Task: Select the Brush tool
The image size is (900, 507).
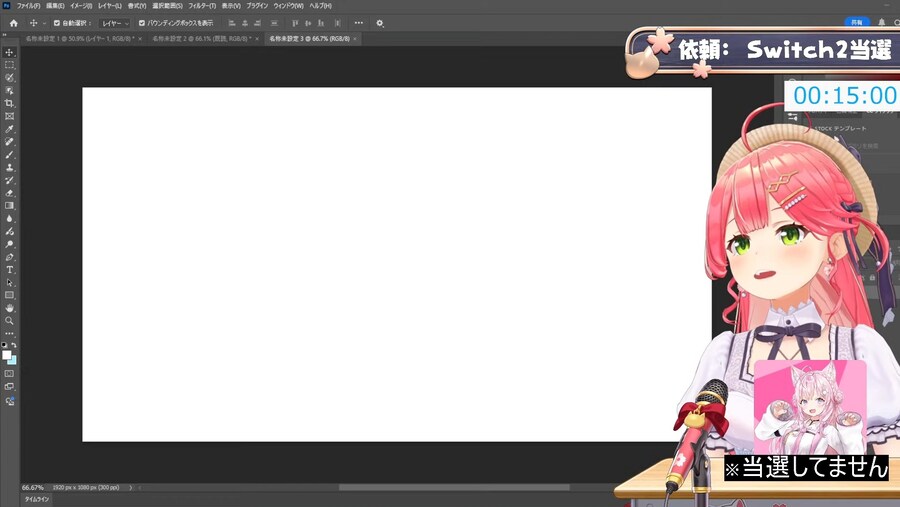Action: [9, 154]
